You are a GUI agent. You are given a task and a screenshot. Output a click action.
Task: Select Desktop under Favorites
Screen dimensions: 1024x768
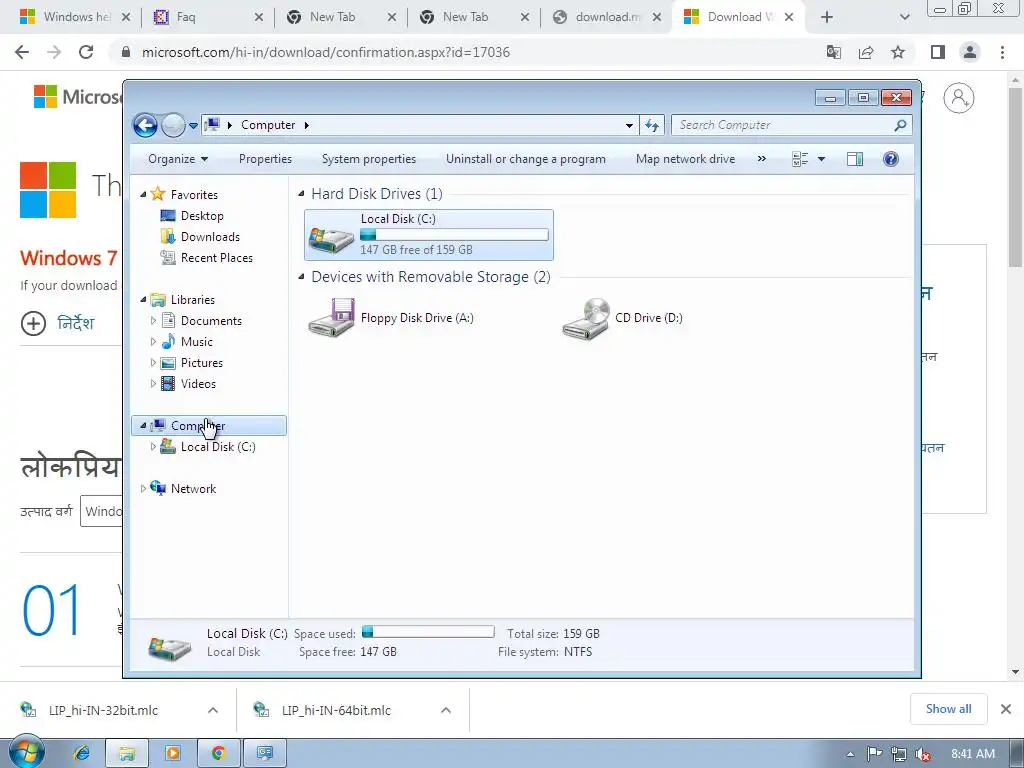pos(202,216)
